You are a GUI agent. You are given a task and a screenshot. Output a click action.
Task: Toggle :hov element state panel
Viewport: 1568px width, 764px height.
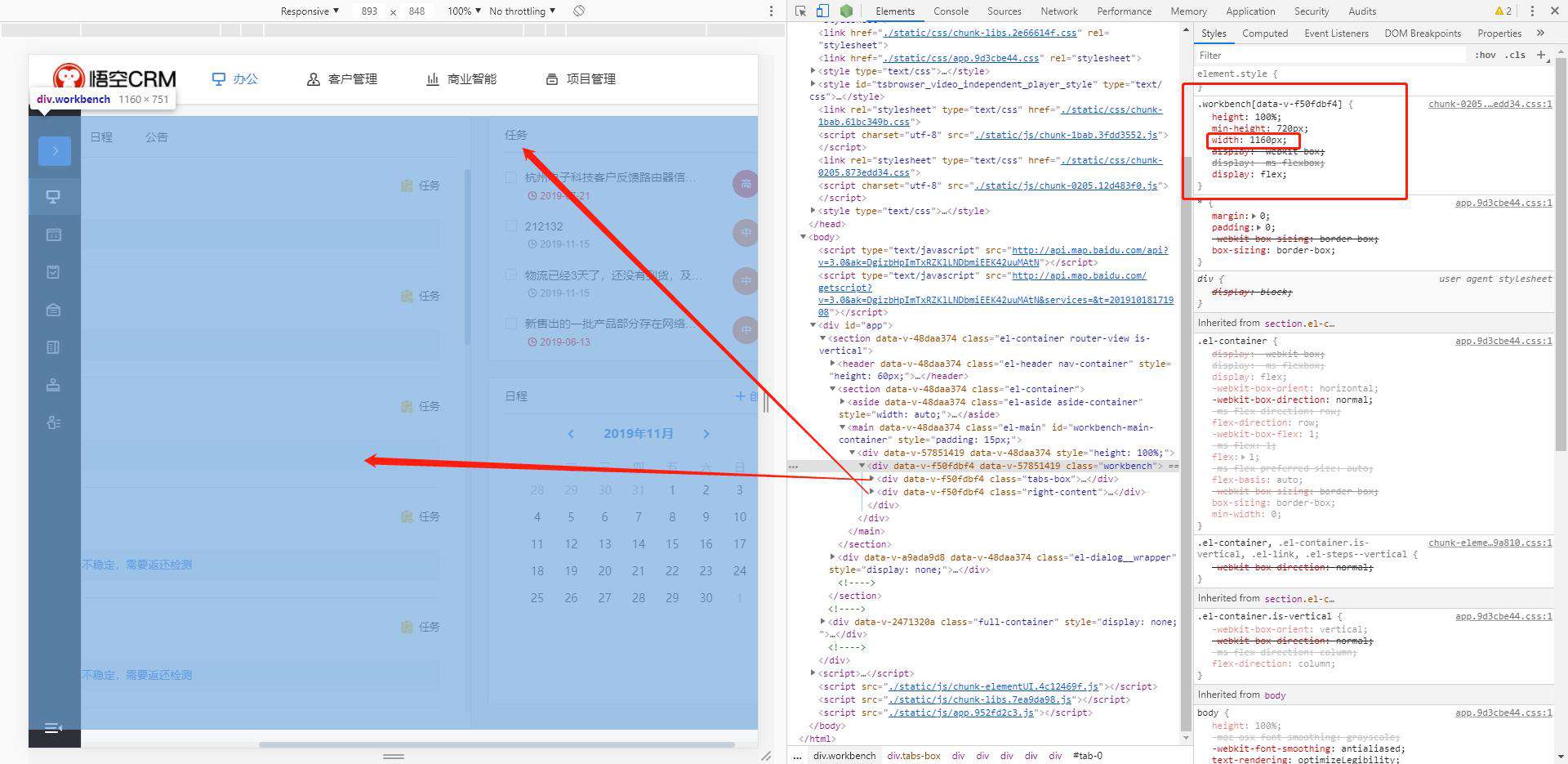(1486, 55)
